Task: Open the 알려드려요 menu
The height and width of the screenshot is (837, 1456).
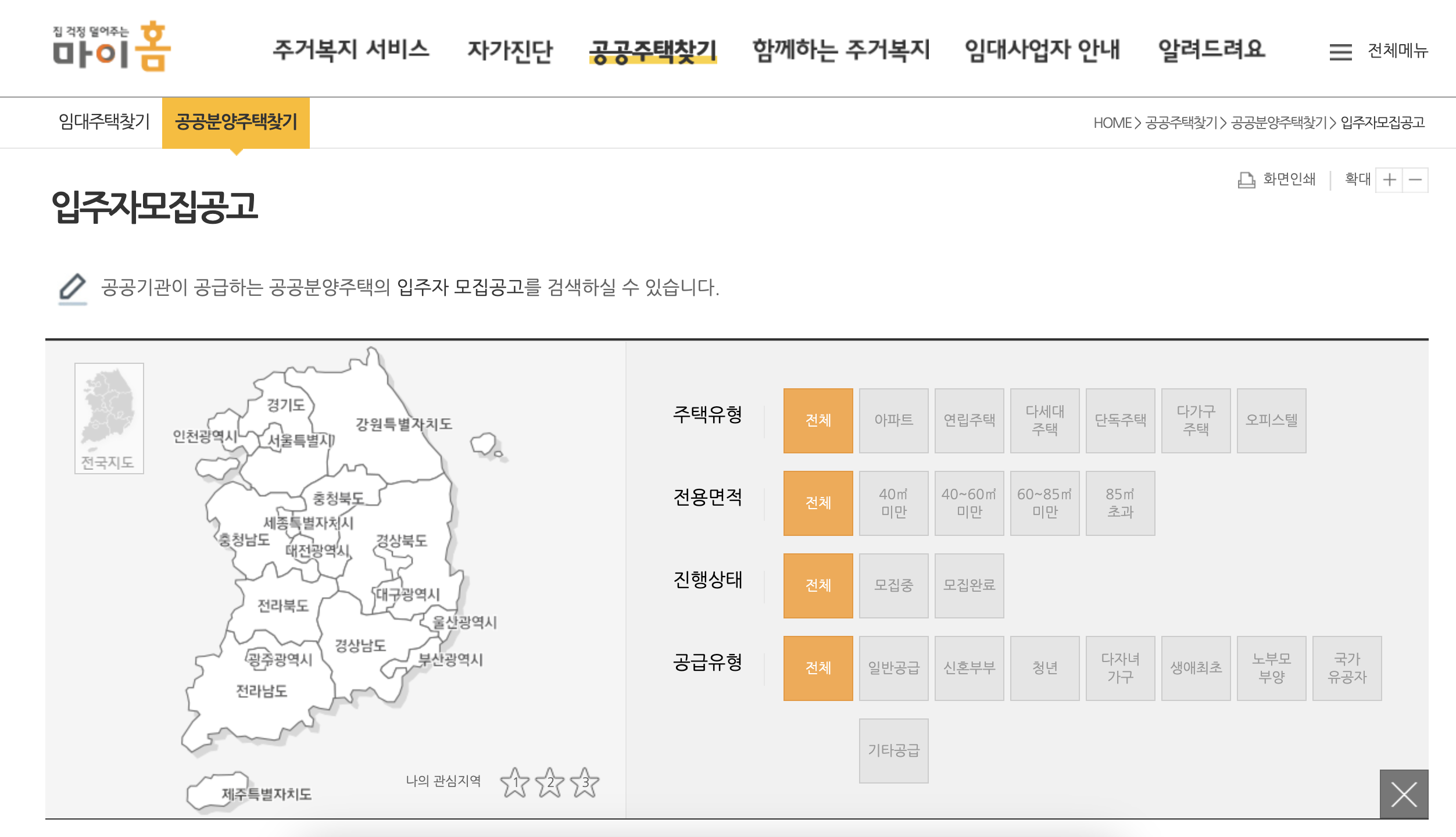Action: (1211, 50)
